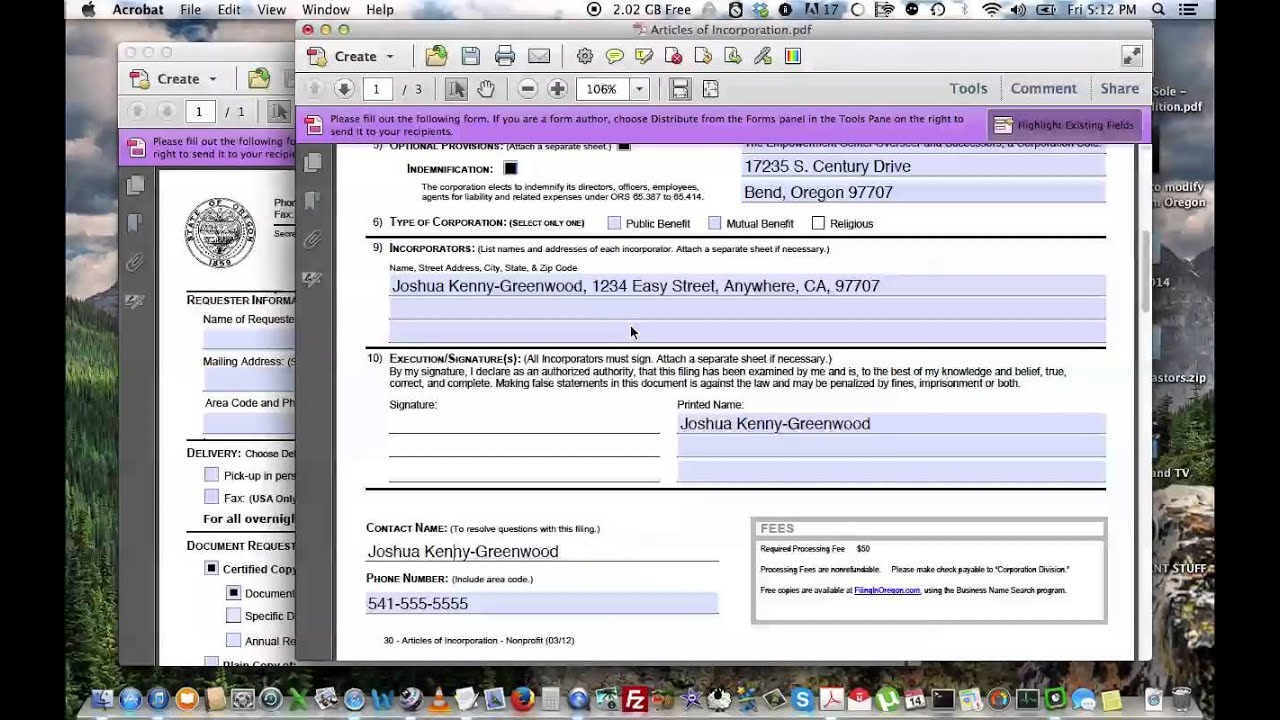Click the insert page toolbar icon
This screenshot has height=720, width=1280.
[x=703, y=56]
